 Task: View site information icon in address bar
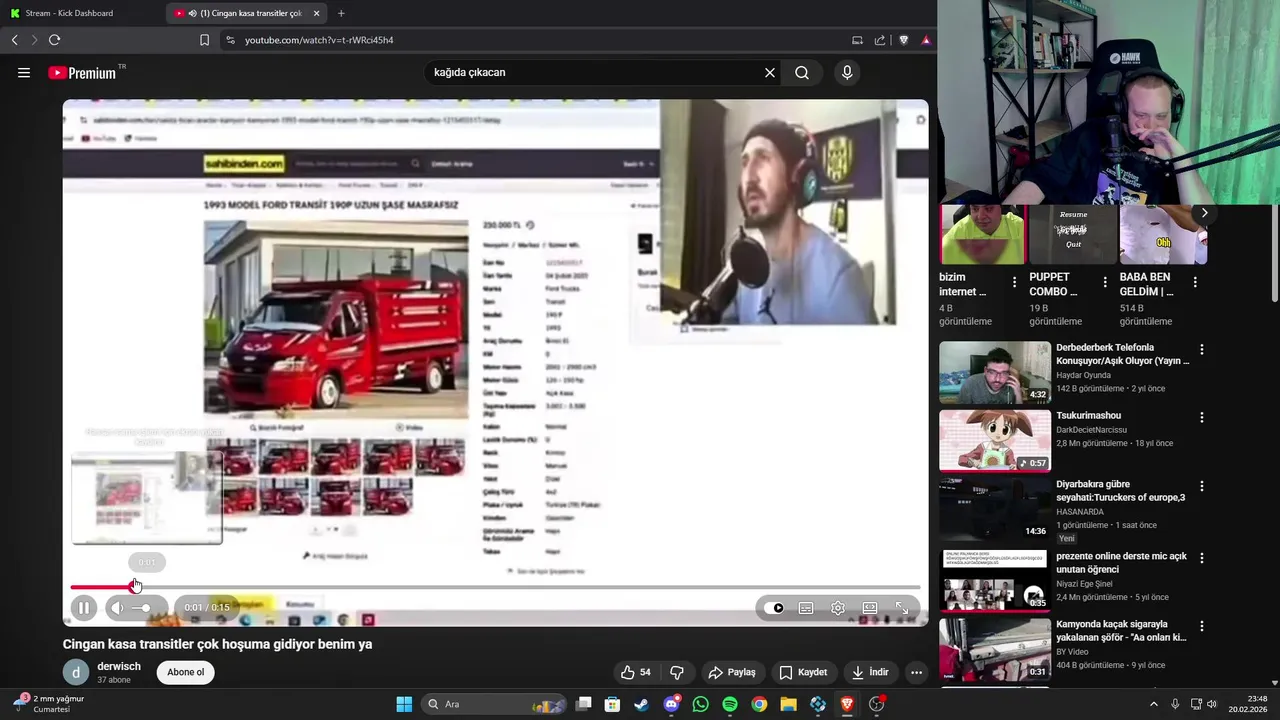pyautogui.click(x=230, y=40)
